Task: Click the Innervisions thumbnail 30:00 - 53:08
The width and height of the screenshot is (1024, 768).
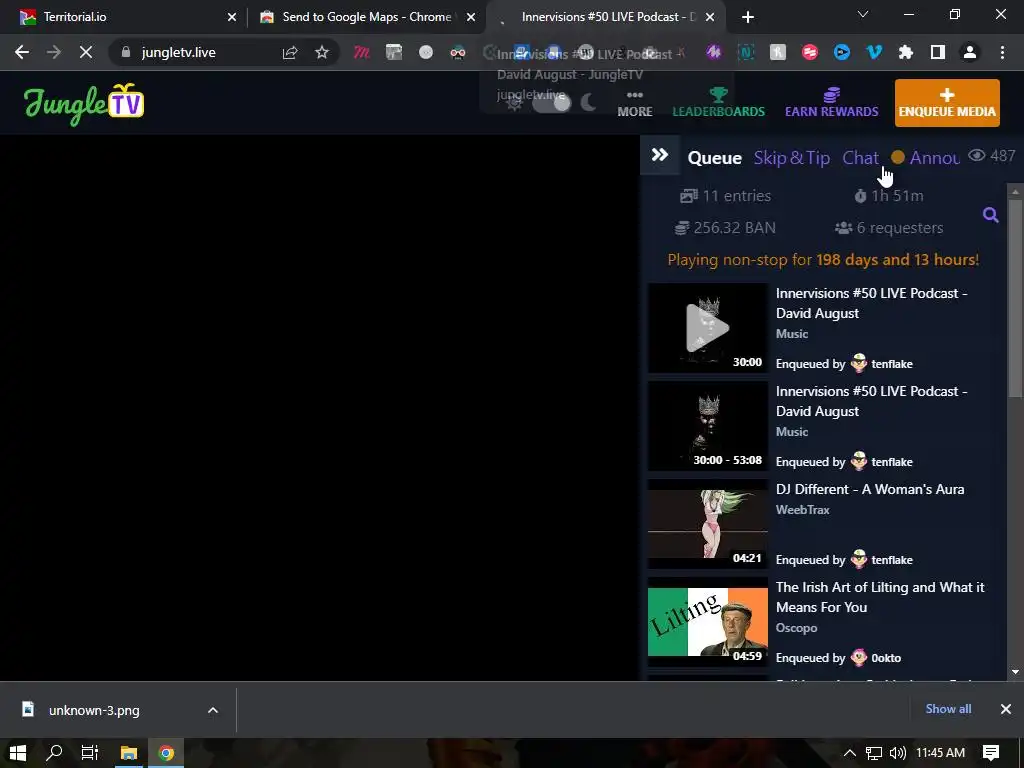Action: [x=707, y=426]
